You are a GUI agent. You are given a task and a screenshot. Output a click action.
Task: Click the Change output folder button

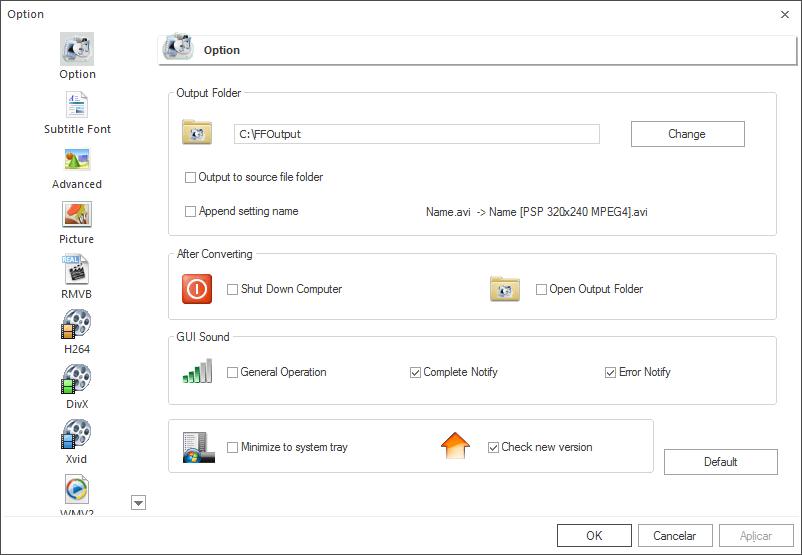[687, 134]
